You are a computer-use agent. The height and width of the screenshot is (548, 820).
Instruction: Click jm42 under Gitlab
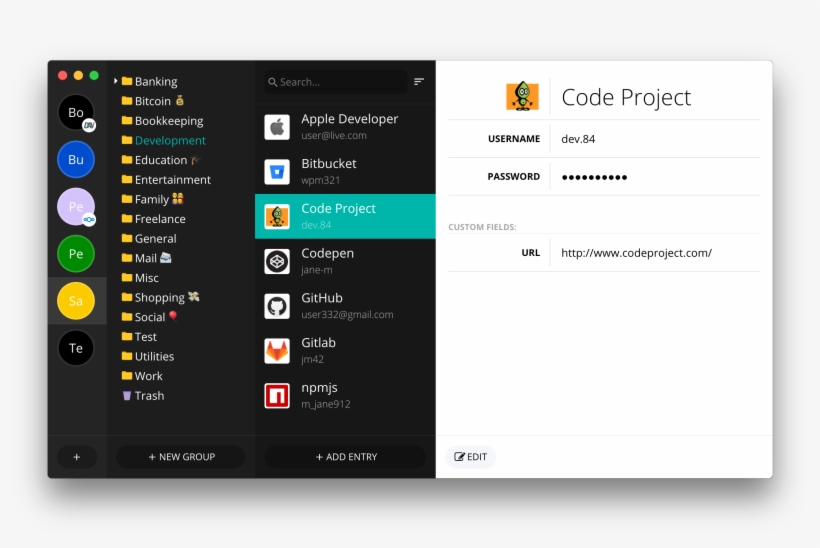pyautogui.click(x=312, y=359)
